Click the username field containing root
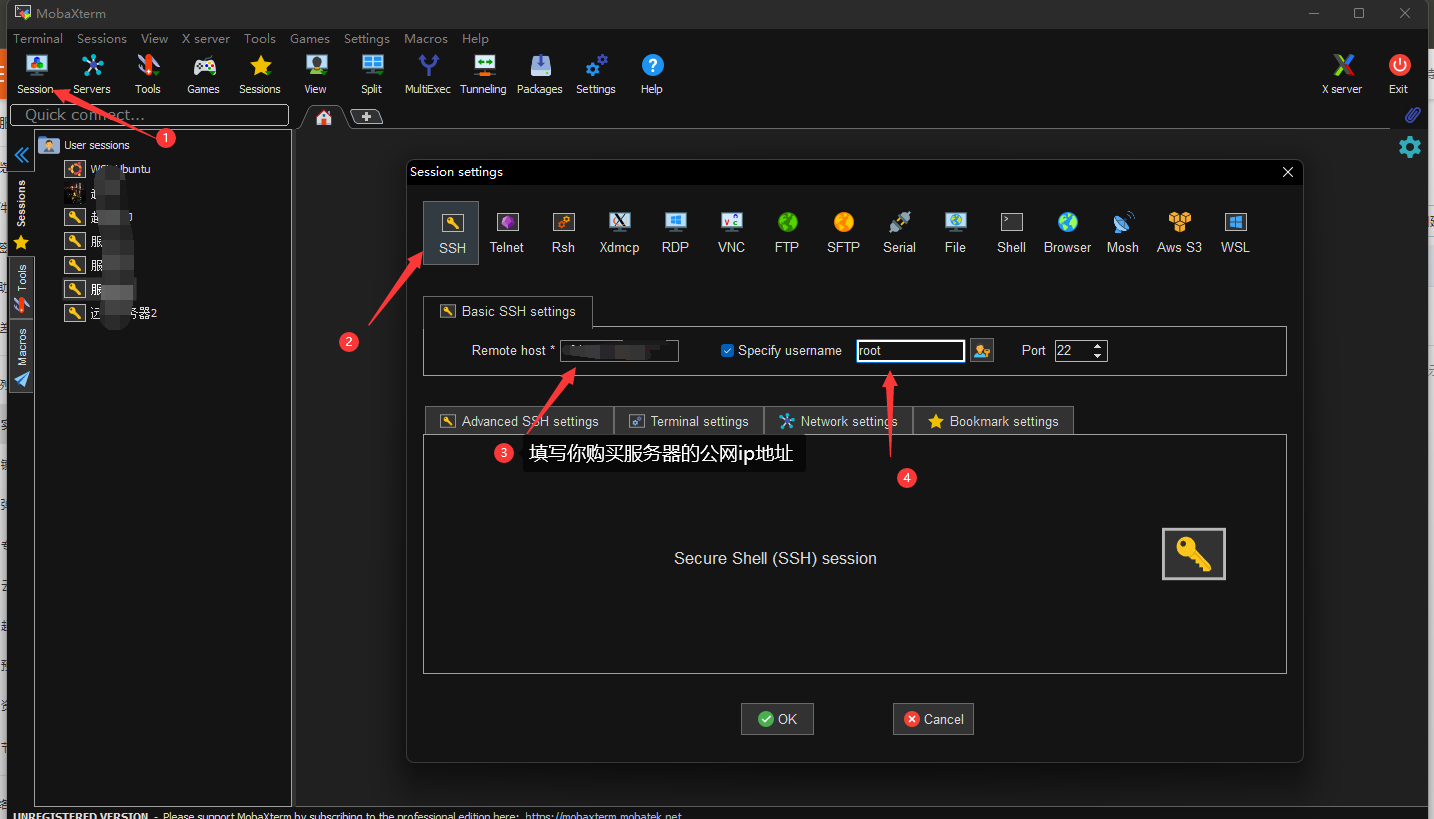This screenshot has width=1434, height=819. 911,351
